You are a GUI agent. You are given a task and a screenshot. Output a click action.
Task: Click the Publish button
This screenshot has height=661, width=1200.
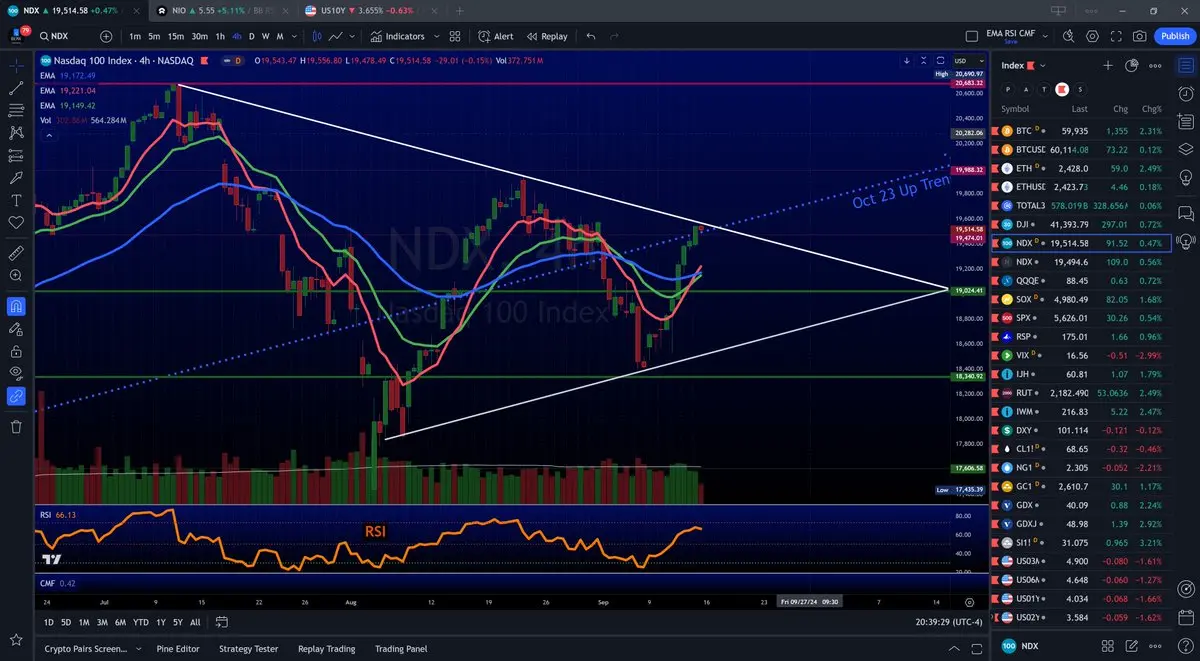click(x=1174, y=36)
